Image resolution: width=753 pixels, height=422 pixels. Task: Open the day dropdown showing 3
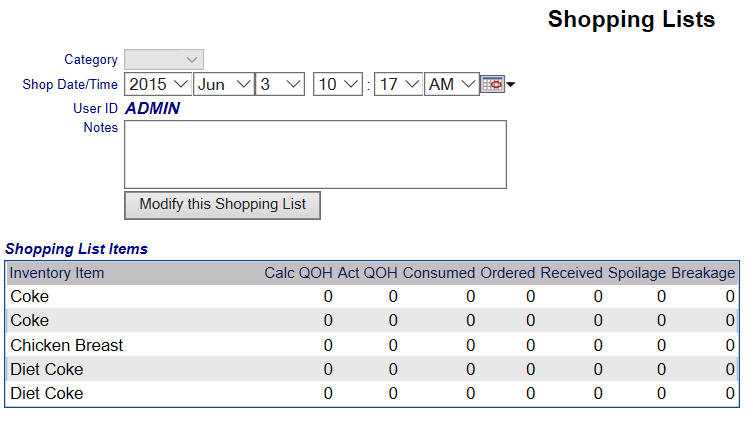pyautogui.click(x=280, y=84)
